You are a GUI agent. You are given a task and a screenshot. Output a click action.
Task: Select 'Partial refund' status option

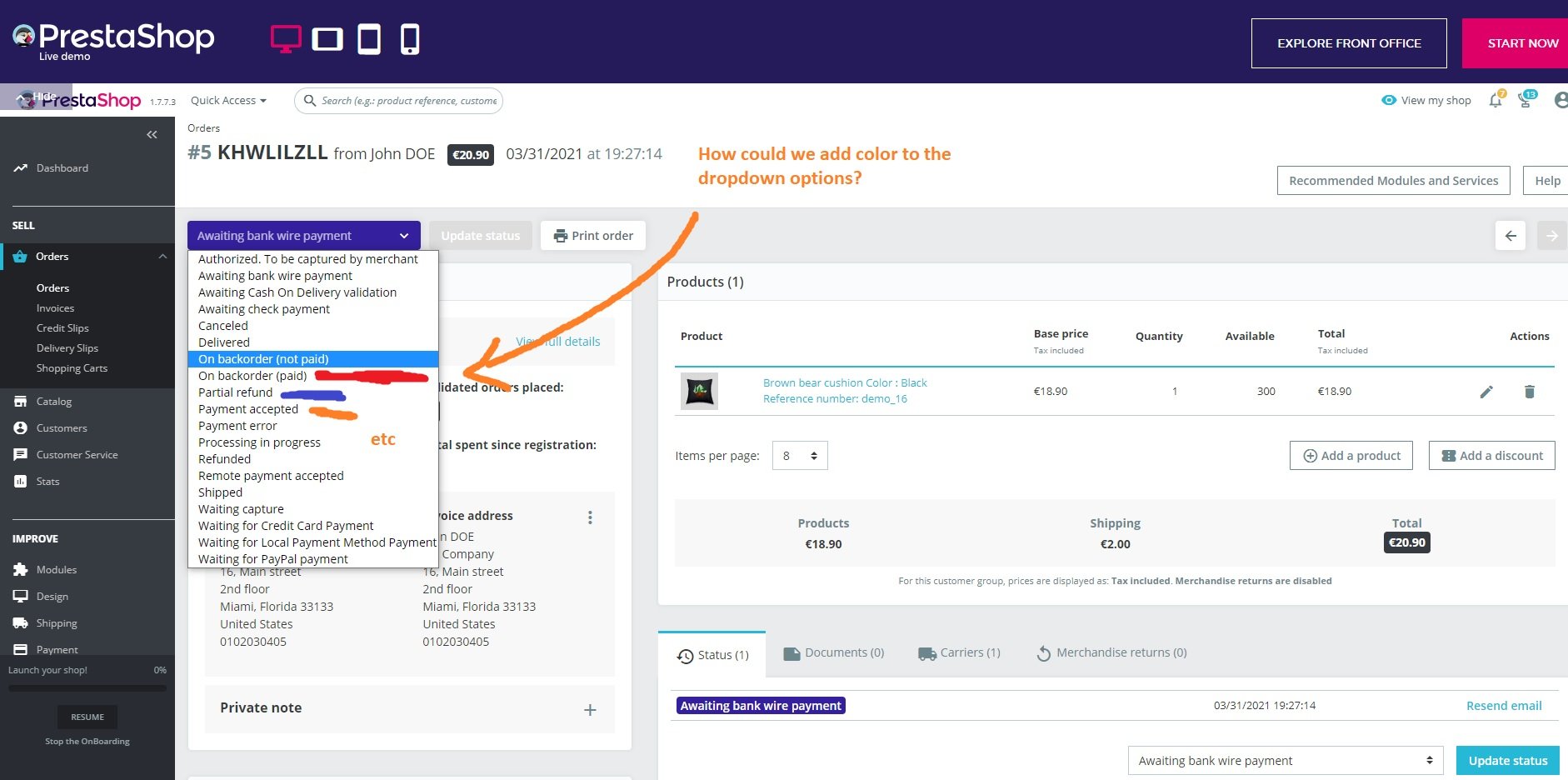coord(313,392)
